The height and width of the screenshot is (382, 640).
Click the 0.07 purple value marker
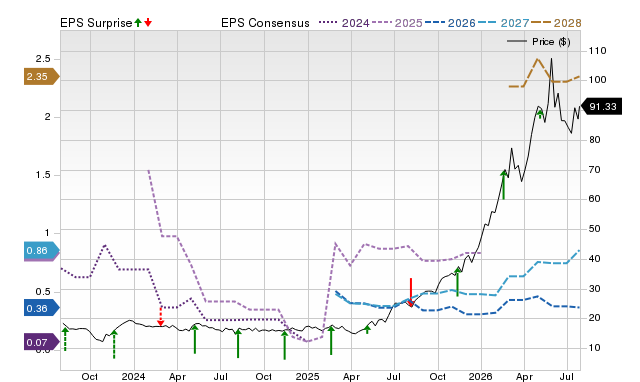[x=42, y=342]
